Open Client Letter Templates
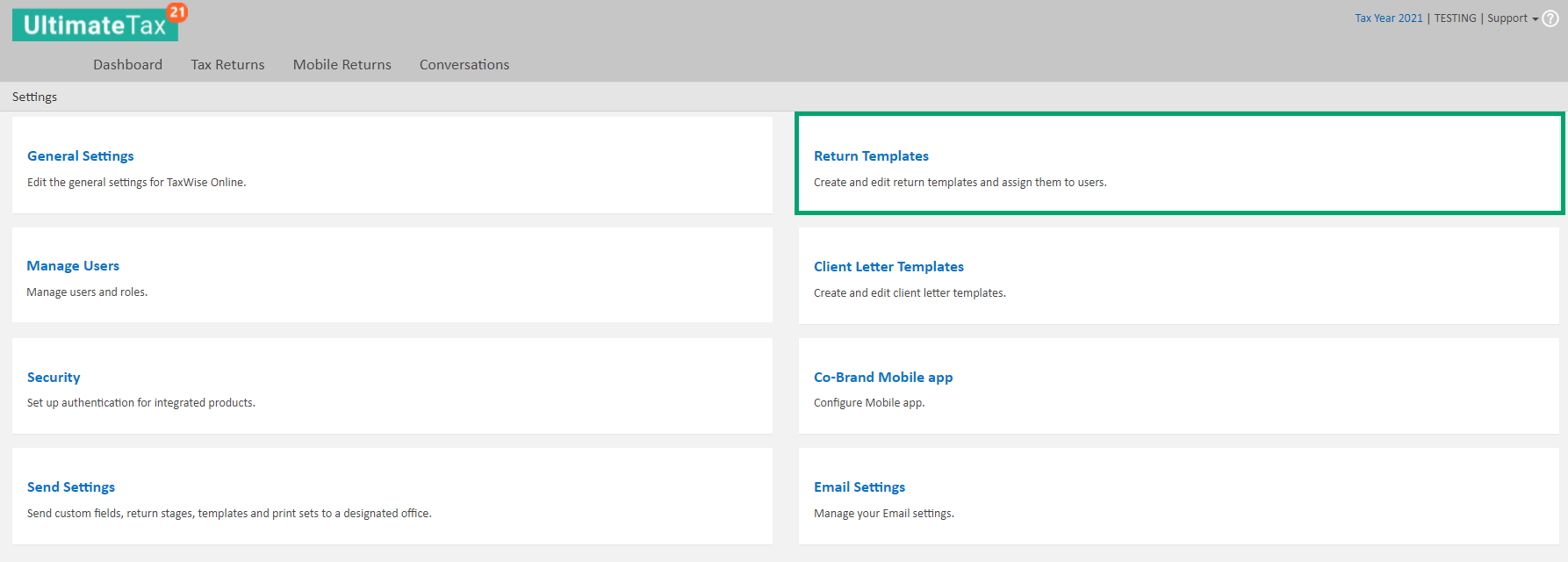This screenshot has width=1568, height=562. [888, 266]
